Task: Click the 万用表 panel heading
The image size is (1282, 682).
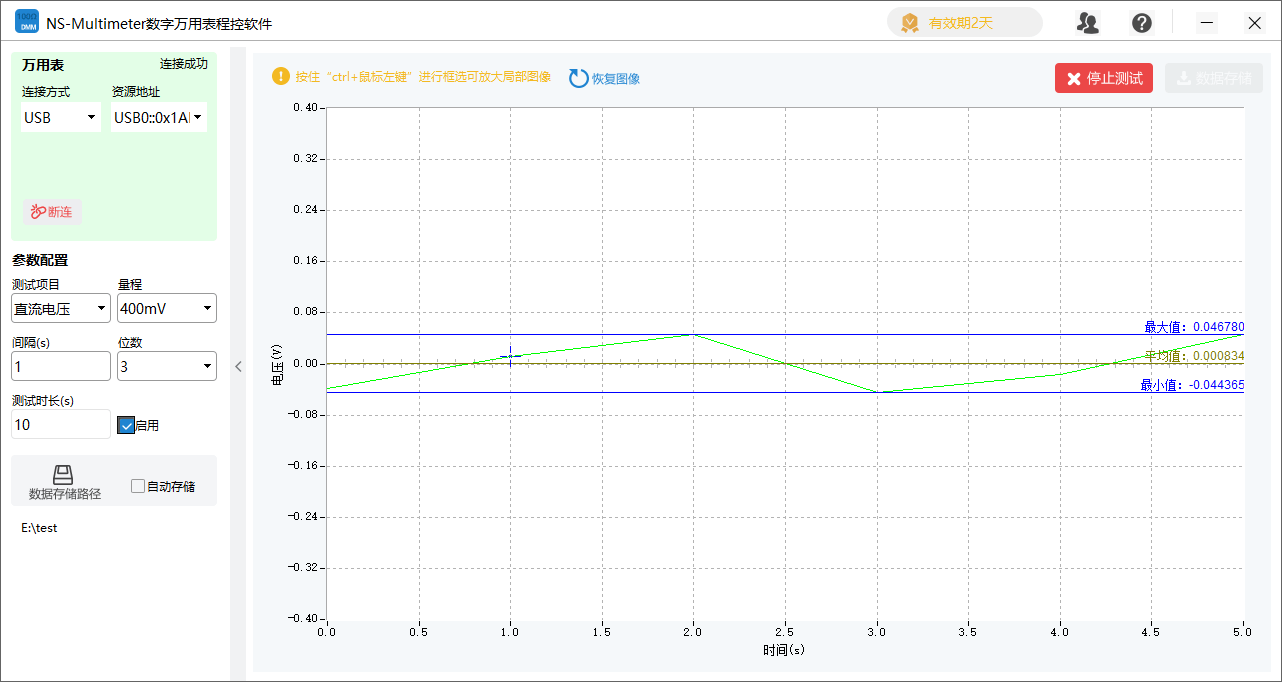Action: (43, 65)
